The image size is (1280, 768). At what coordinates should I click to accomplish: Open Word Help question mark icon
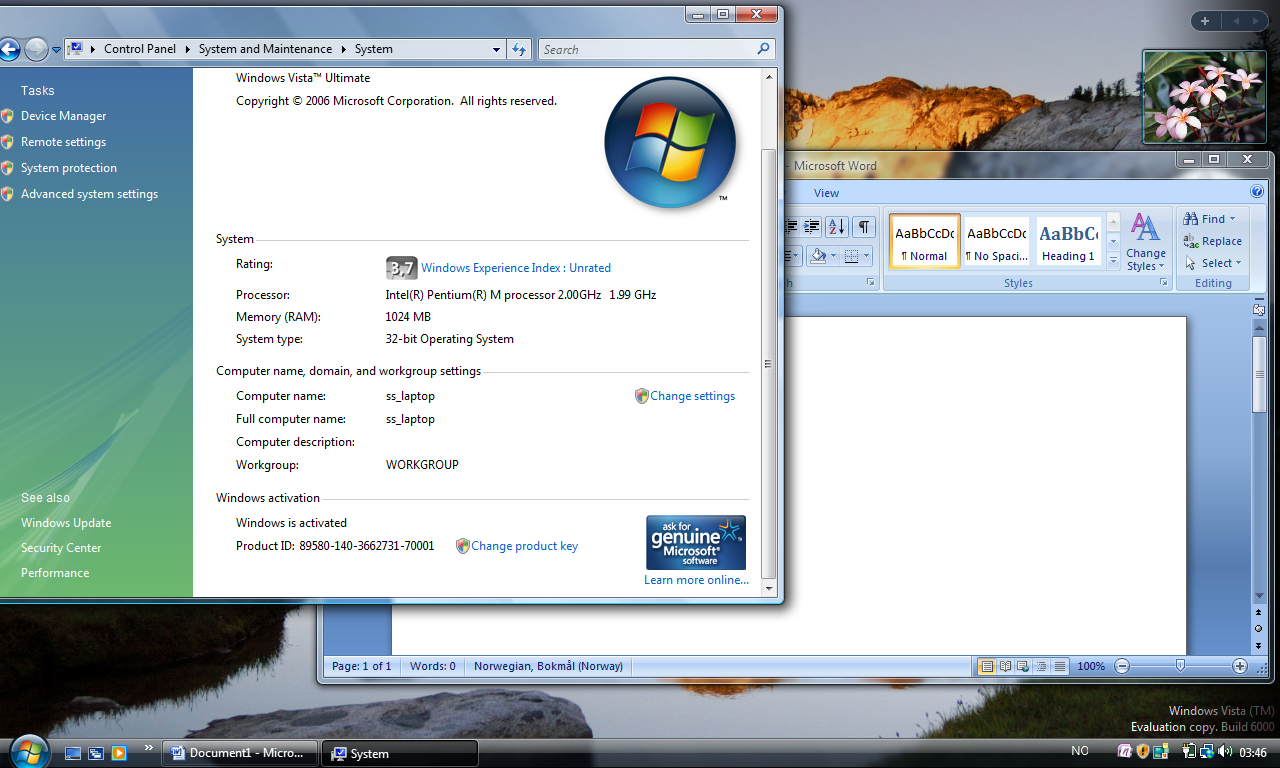pos(1257,192)
